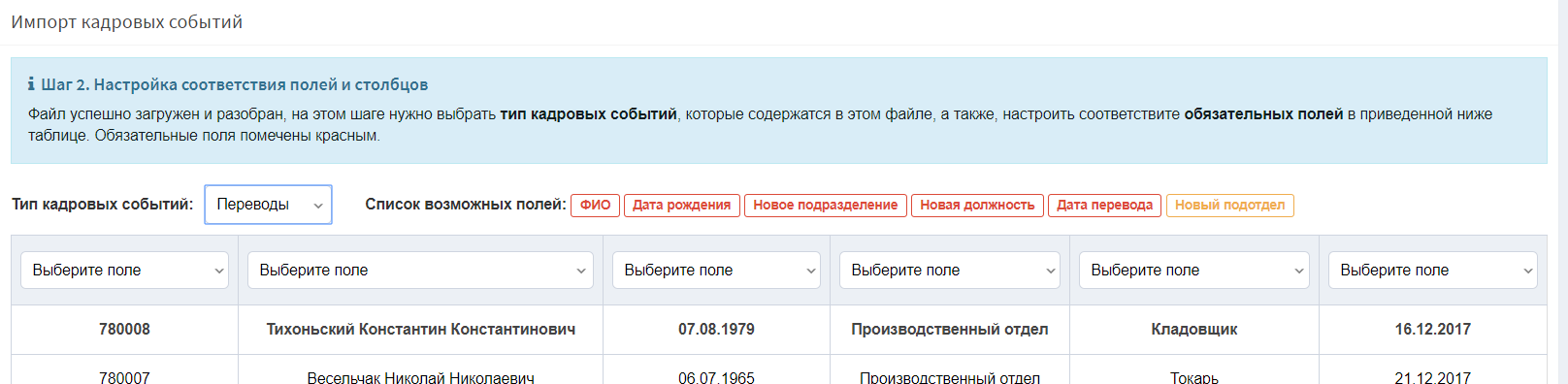This screenshot has height=384, width=1568.
Task: Open field selector above the Кладовщик column
Action: (x=1193, y=271)
